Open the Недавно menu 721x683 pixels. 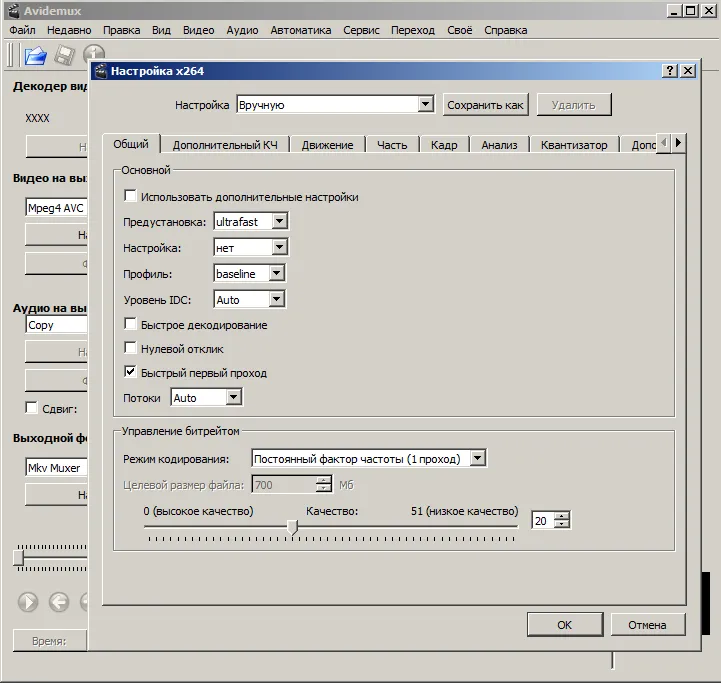pyautogui.click(x=69, y=30)
